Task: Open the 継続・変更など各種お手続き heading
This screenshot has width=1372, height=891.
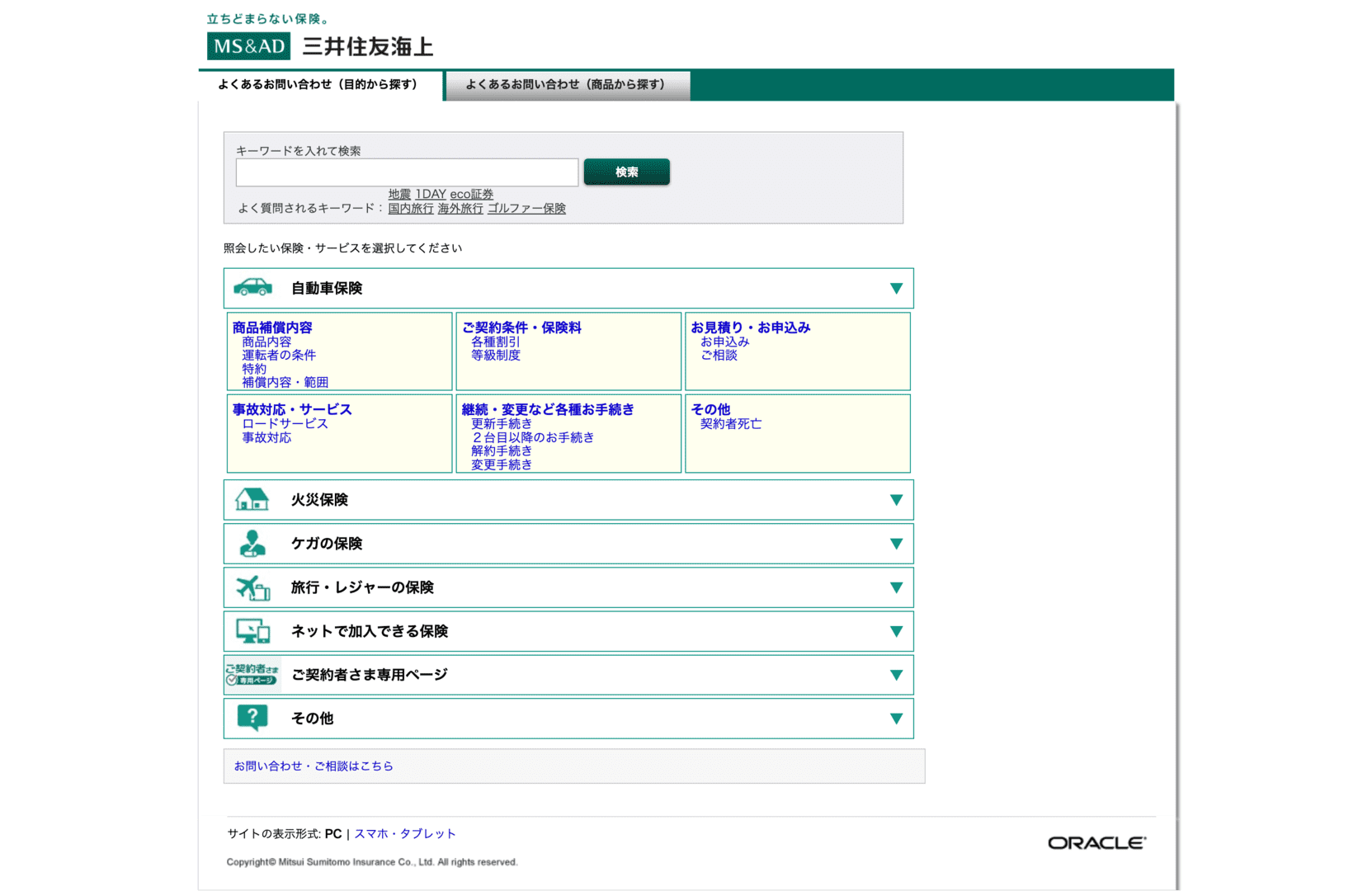Action: point(548,409)
